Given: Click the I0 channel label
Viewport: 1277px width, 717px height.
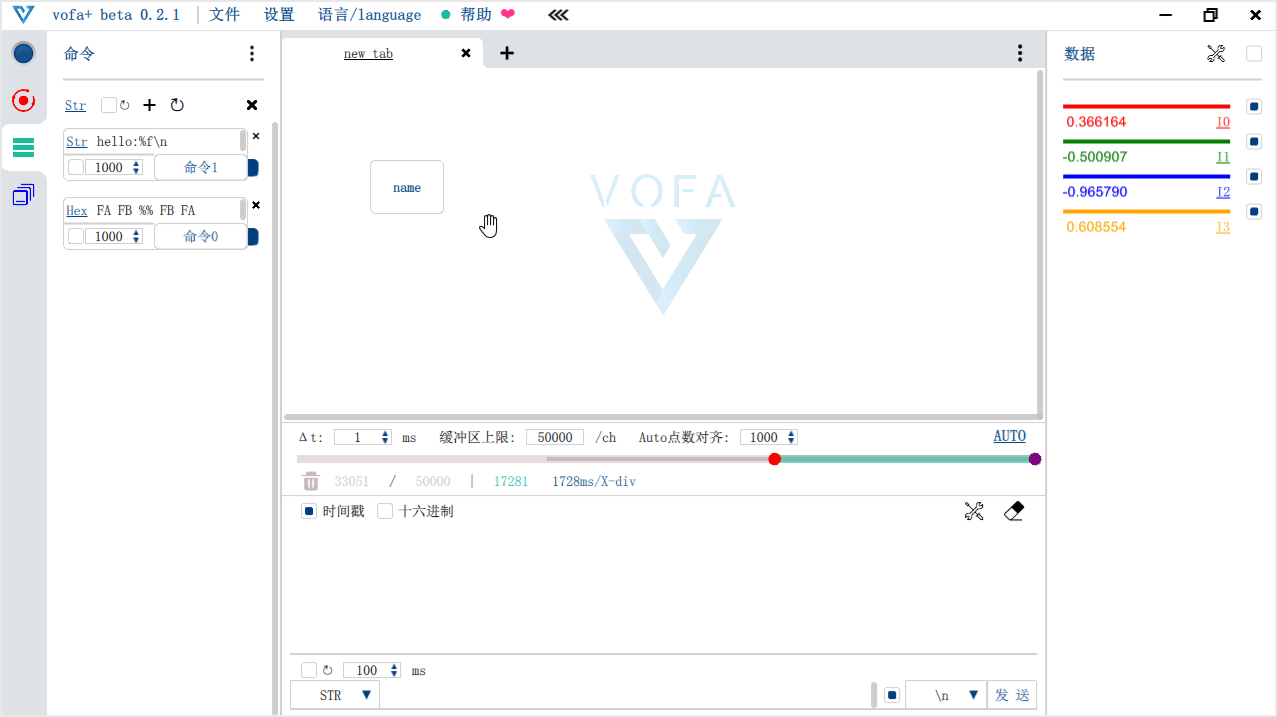Looking at the screenshot, I should (1223, 122).
